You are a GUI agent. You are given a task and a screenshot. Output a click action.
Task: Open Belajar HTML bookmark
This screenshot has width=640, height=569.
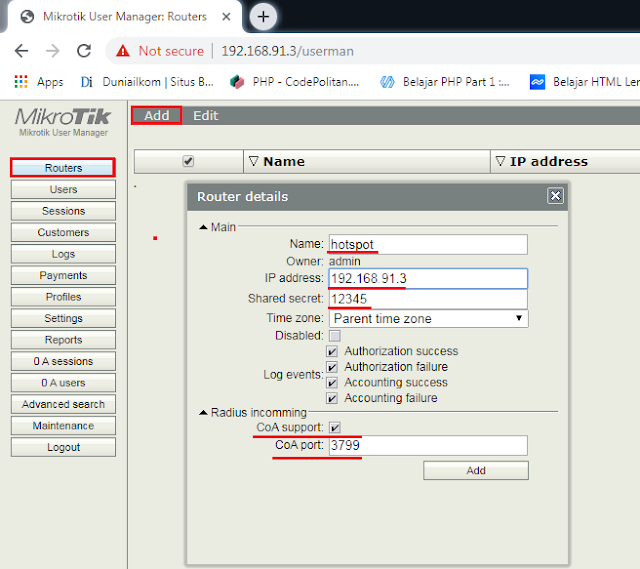pos(584,82)
